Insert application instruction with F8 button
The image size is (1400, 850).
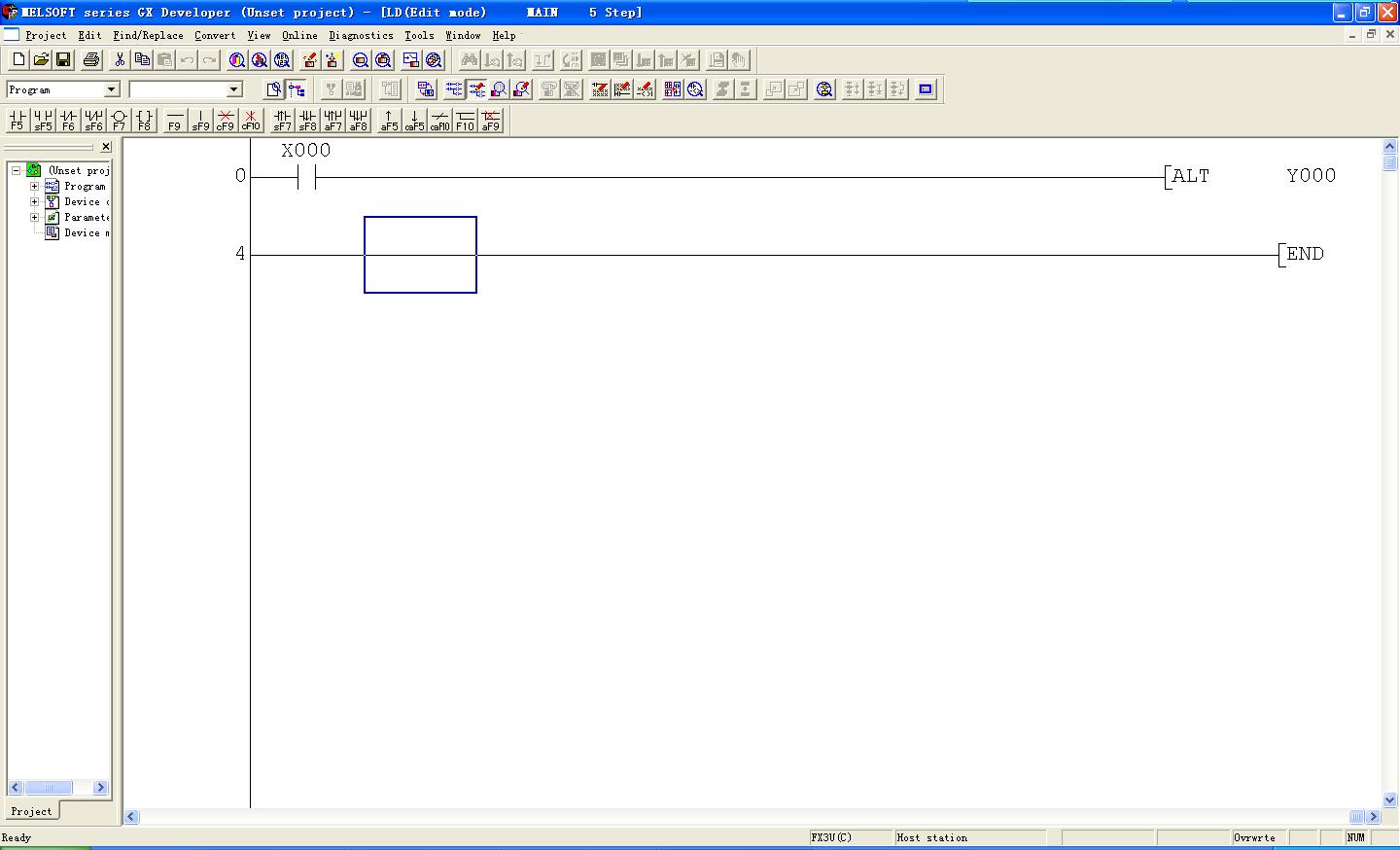coord(144,120)
